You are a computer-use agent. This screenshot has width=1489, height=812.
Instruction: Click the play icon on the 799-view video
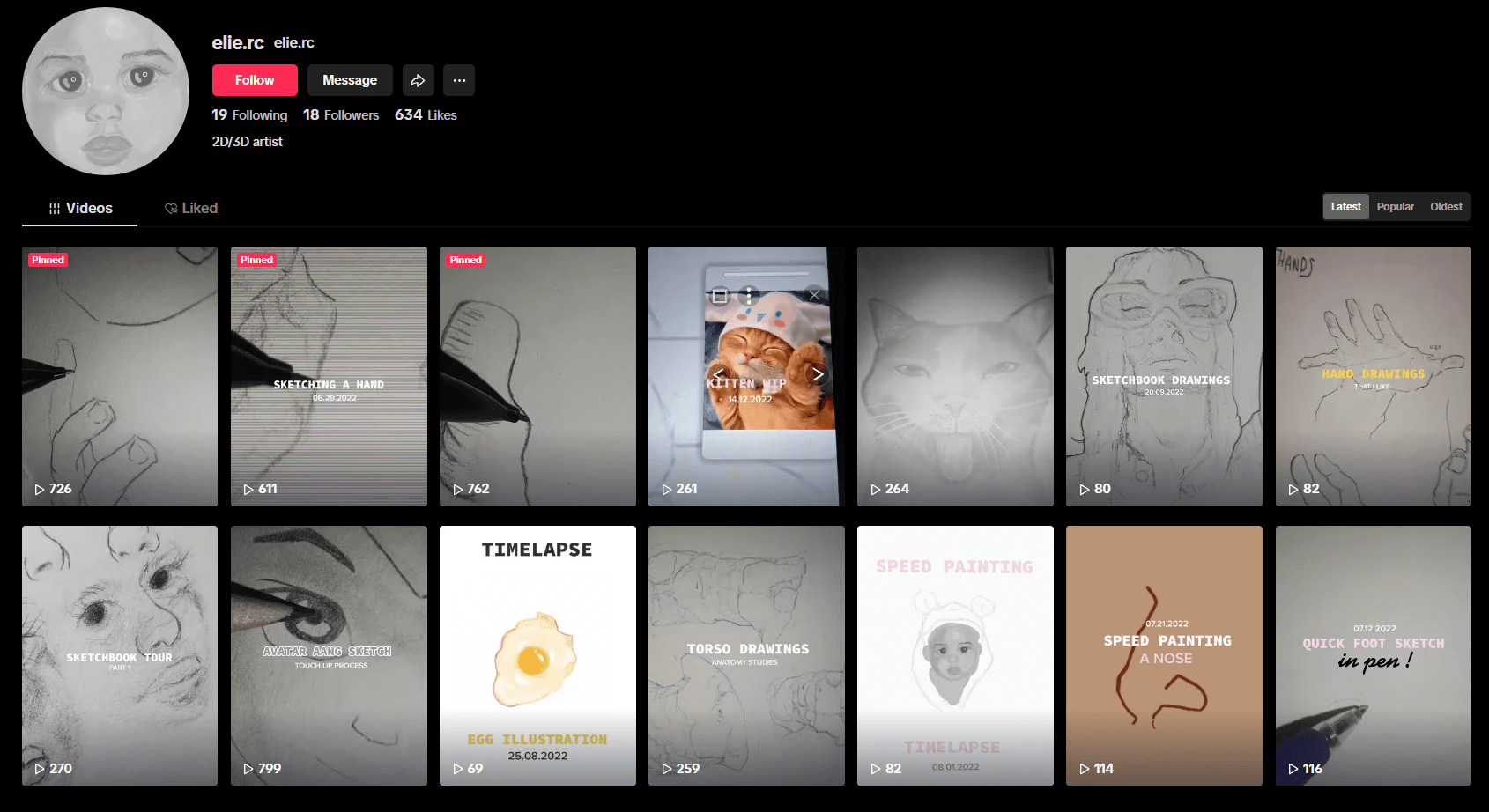[248, 769]
